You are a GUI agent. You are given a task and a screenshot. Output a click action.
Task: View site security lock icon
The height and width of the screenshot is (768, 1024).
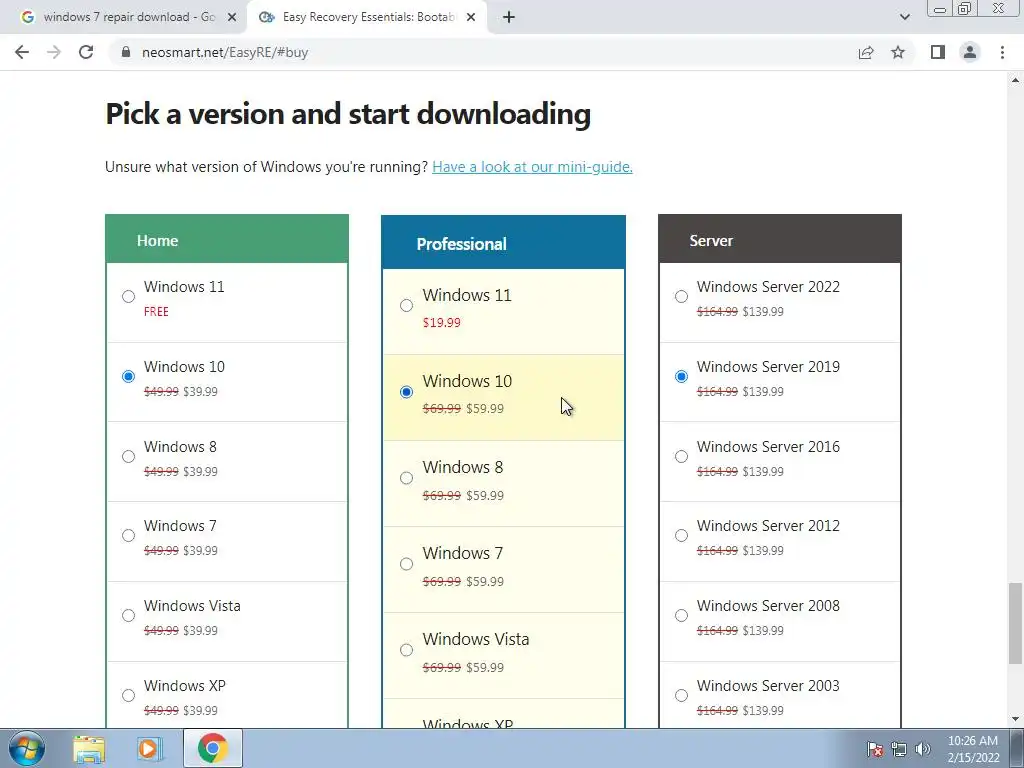tap(126, 52)
